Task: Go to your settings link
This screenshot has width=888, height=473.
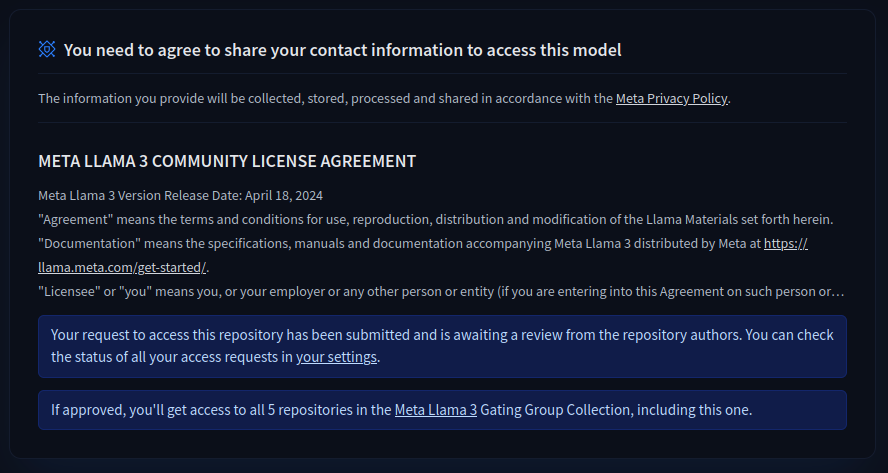Action: pos(336,356)
